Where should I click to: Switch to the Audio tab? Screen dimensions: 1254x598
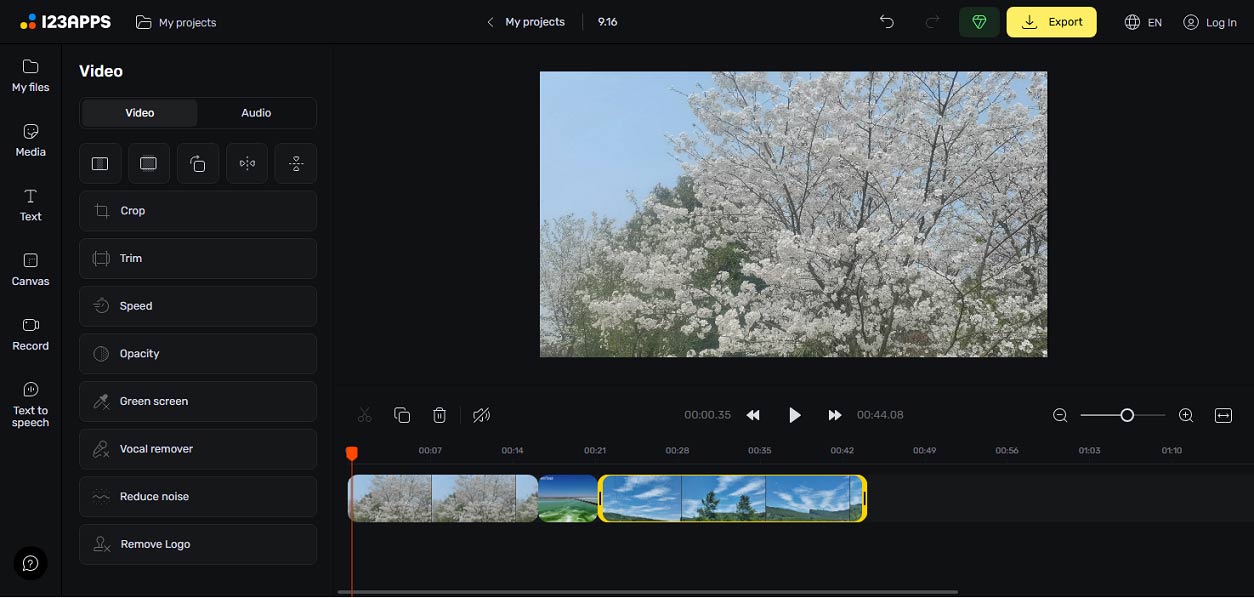click(x=256, y=113)
